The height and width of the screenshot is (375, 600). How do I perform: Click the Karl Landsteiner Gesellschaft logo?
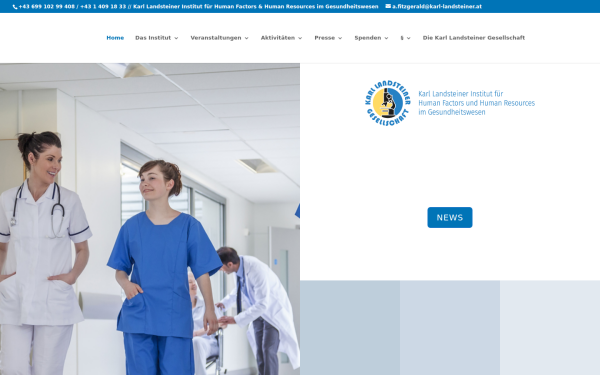(450, 103)
